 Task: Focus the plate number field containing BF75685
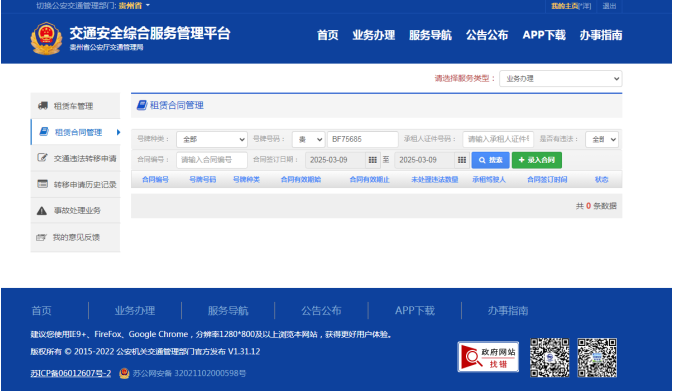[363, 139]
